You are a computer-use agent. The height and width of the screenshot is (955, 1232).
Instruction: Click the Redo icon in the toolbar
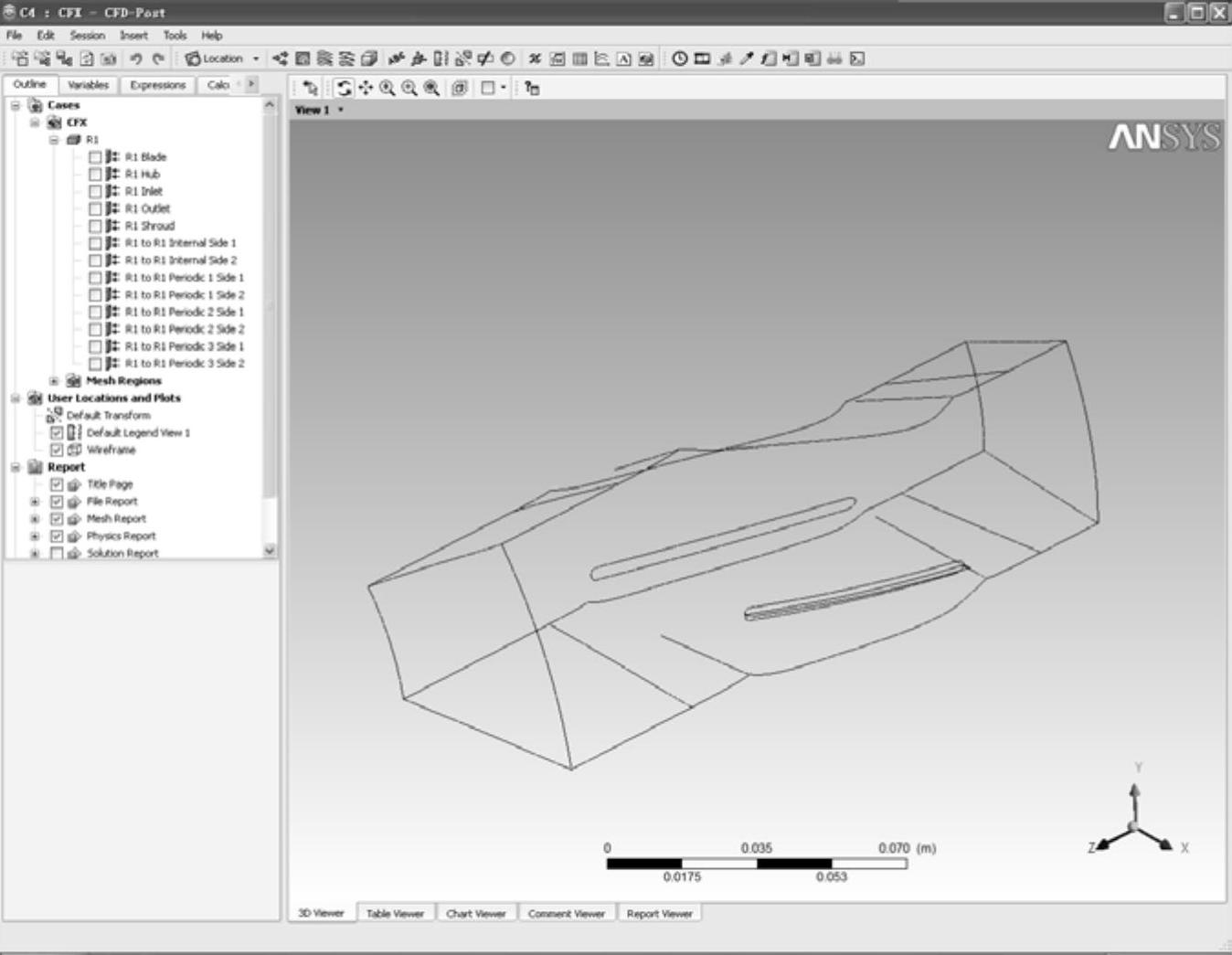tap(158, 58)
